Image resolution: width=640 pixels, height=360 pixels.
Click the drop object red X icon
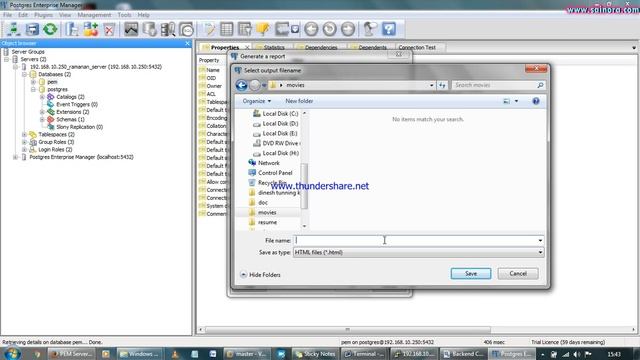pyautogui.click(x=109, y=29)
